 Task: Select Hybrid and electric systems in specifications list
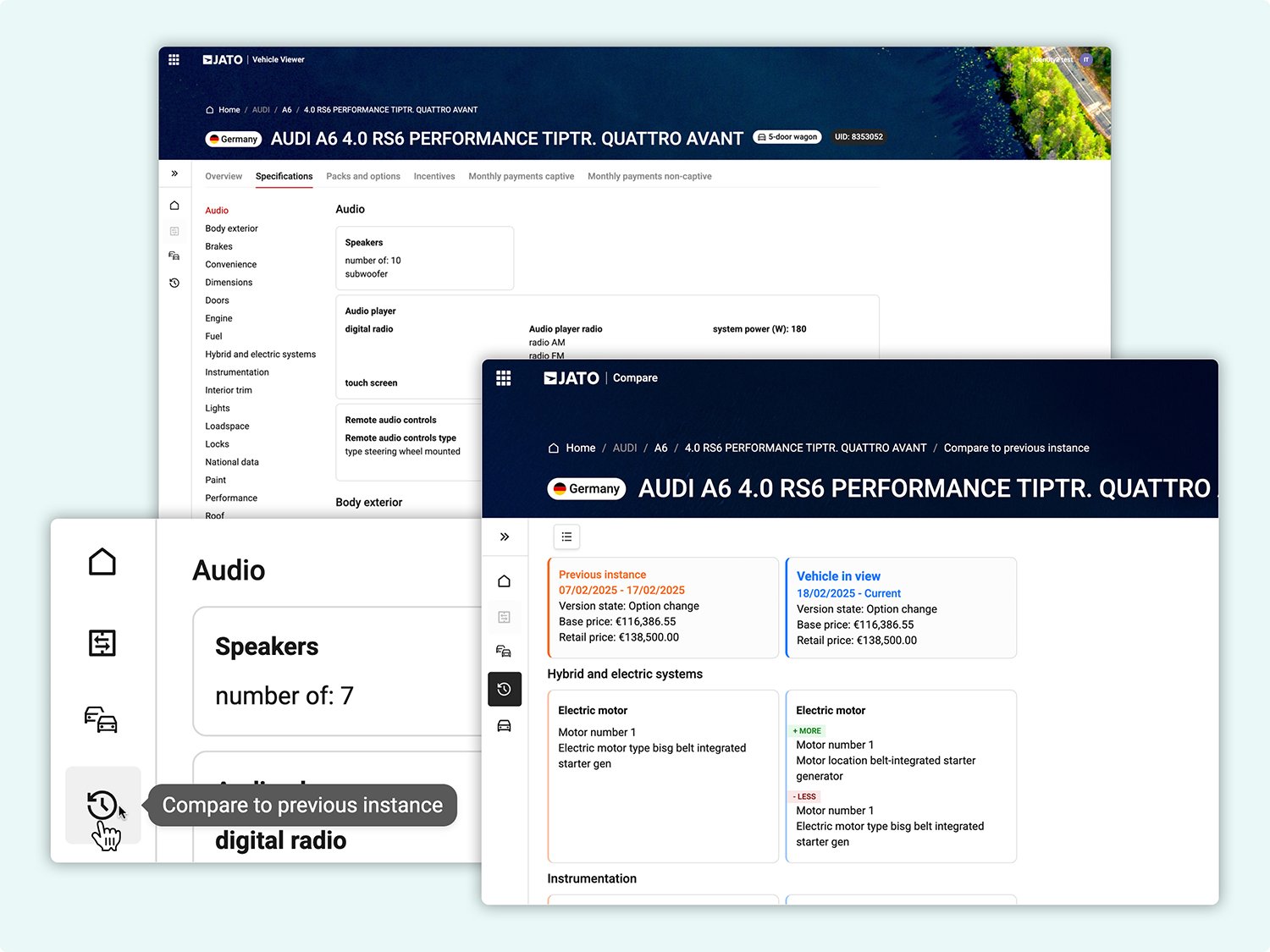pyautogui.click(x=260, y=355)
